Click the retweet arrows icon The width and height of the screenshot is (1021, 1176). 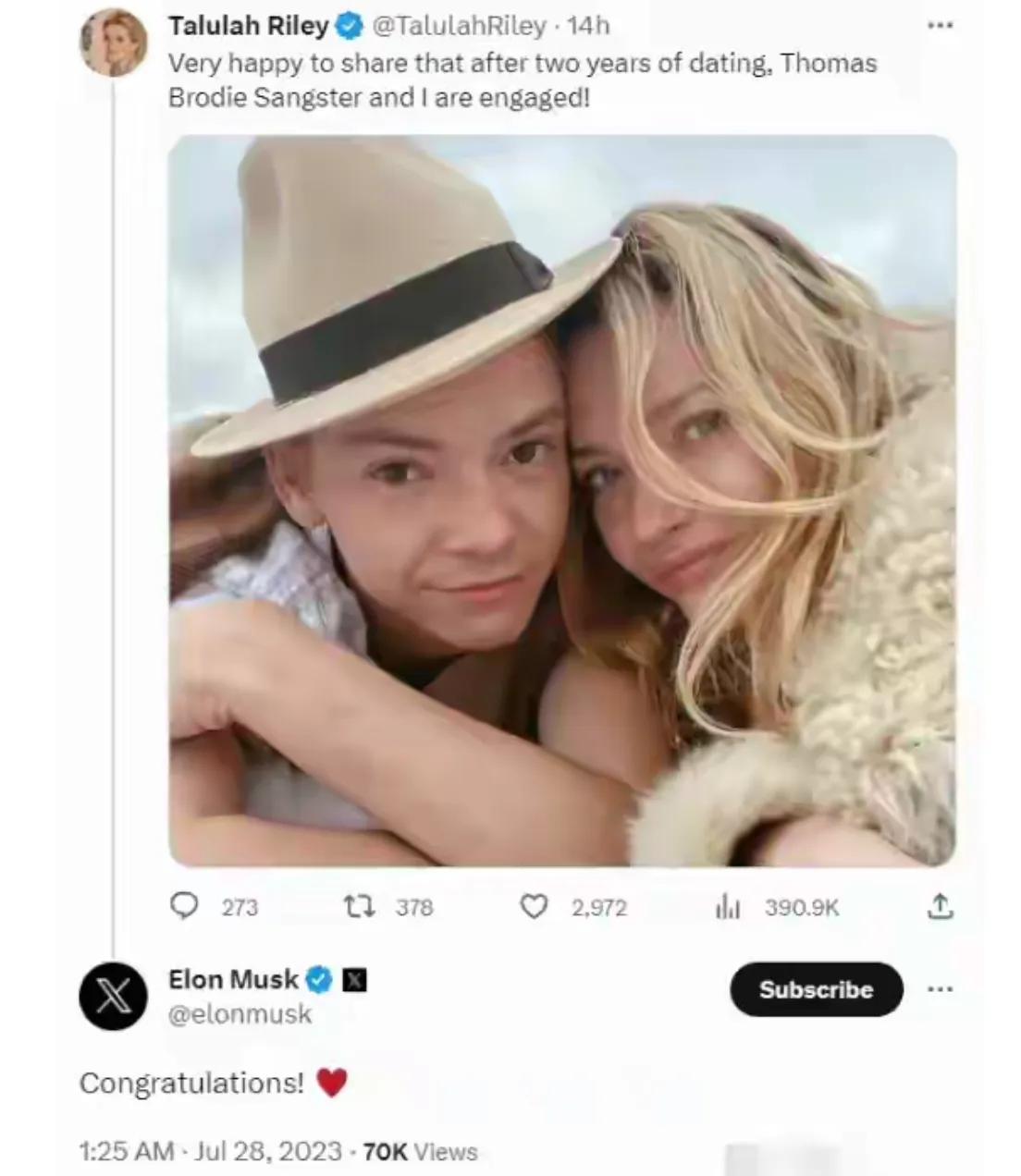point(359,907)
